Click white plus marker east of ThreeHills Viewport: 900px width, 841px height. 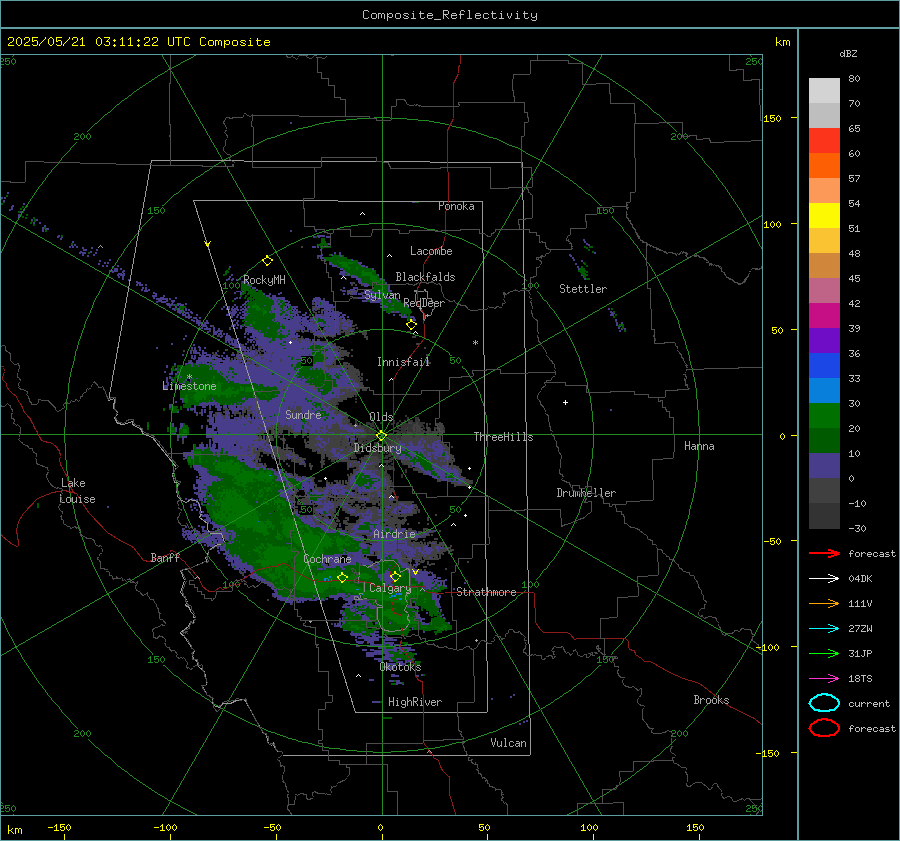pos(565,402)
